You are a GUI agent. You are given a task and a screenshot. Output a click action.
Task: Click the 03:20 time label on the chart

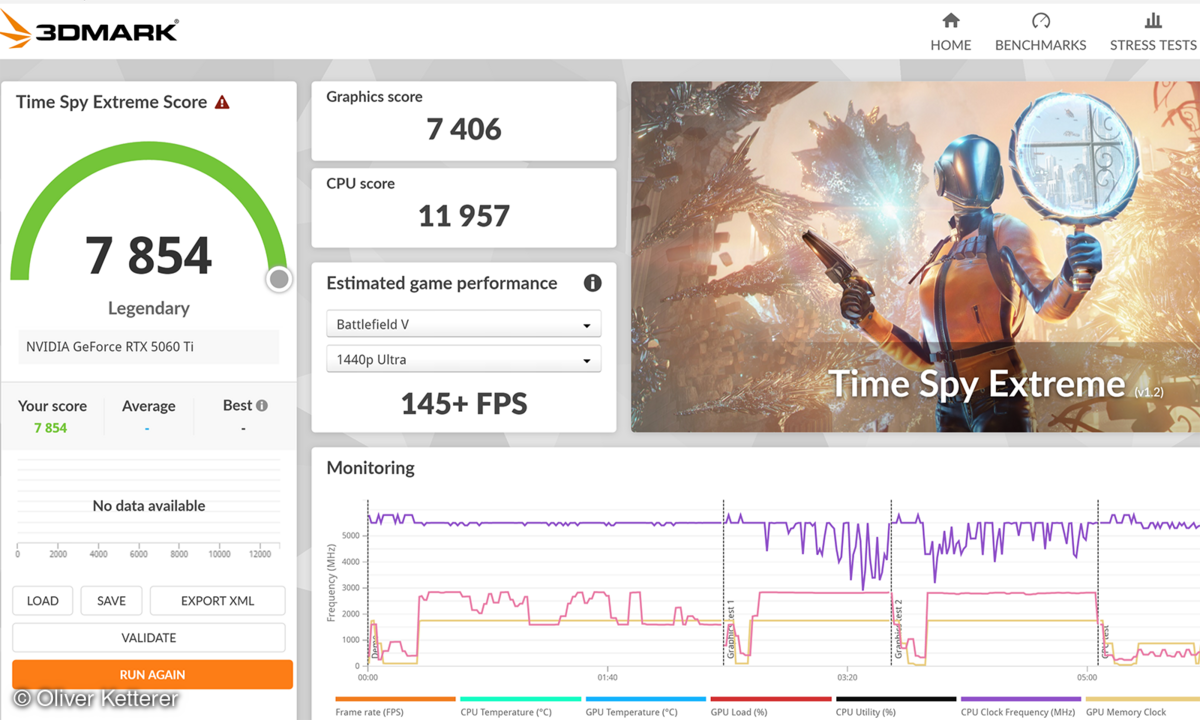click(x=847, y=677)
